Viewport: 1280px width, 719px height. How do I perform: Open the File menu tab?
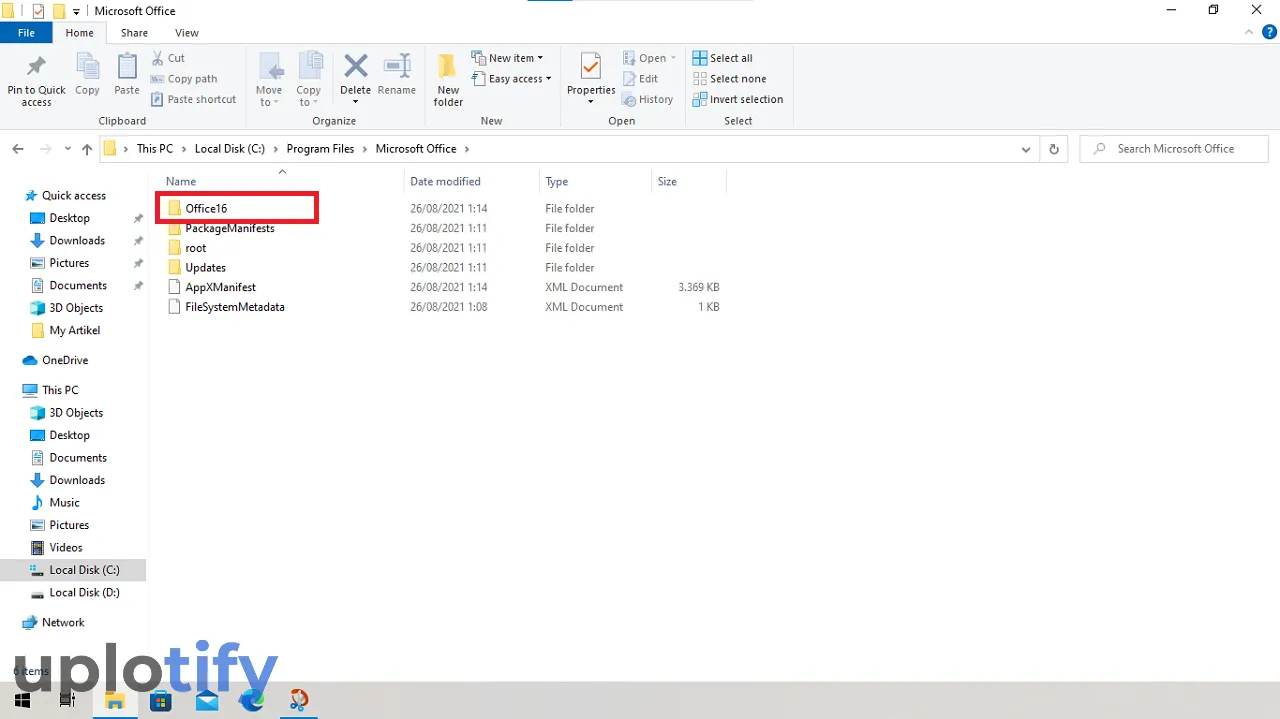(26, 33)
